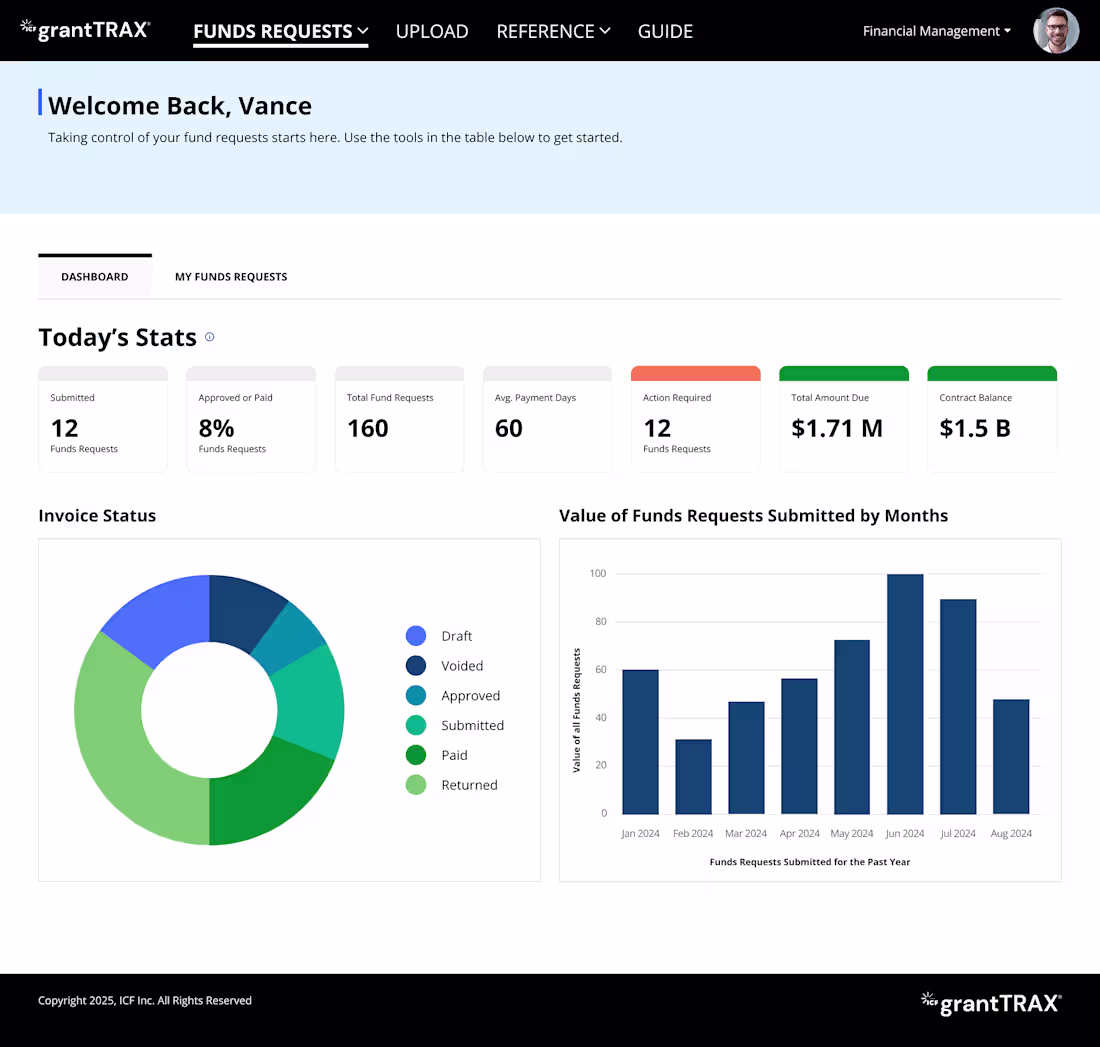Image resolution: width=1100 pixels, height=1047 pixels.
Task: Click the Returned legend color dot
Action: (x=416, y=785)
